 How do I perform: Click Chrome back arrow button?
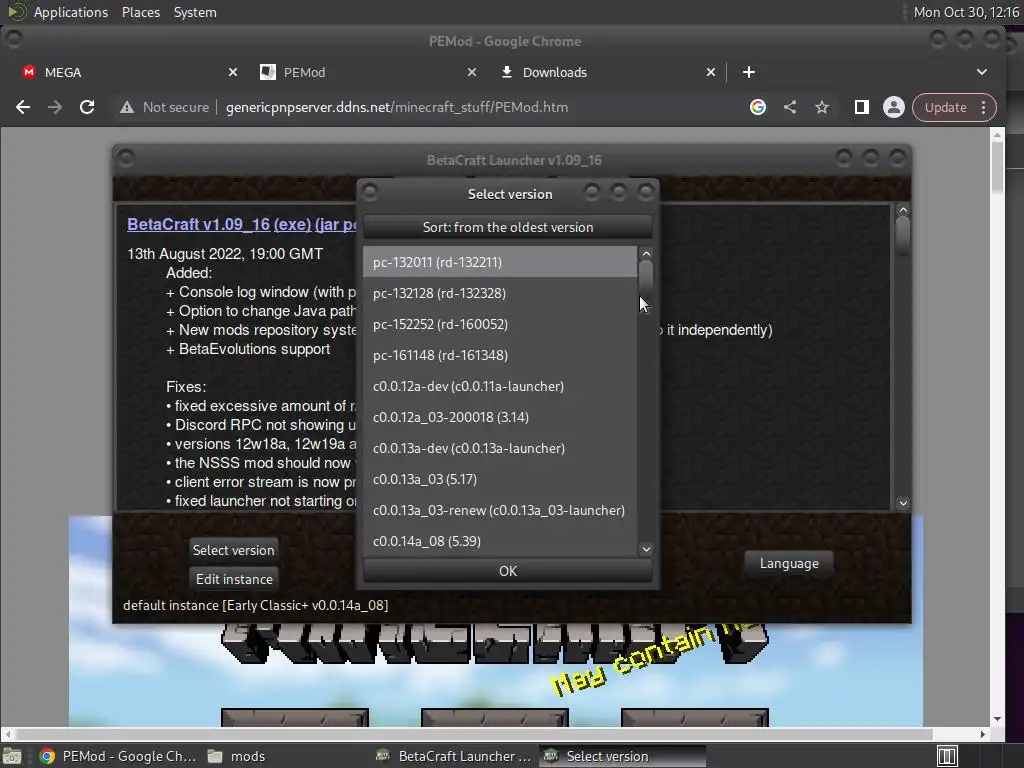tap(23, 107)
